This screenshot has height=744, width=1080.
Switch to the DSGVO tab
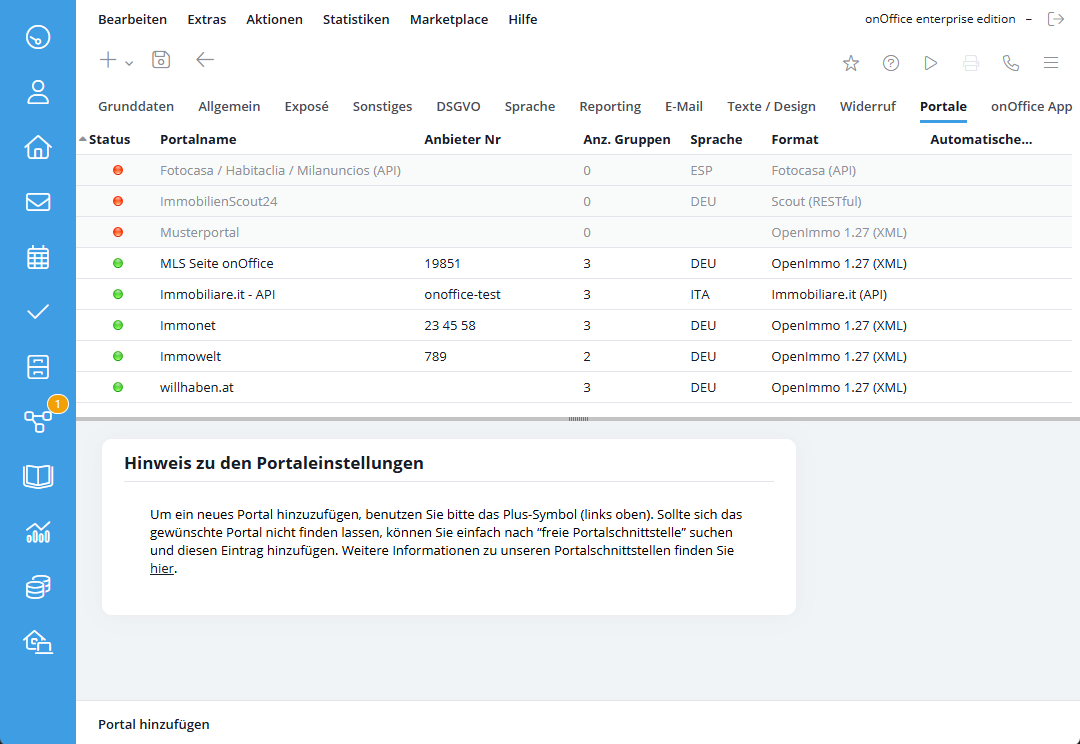click(458, 106)
